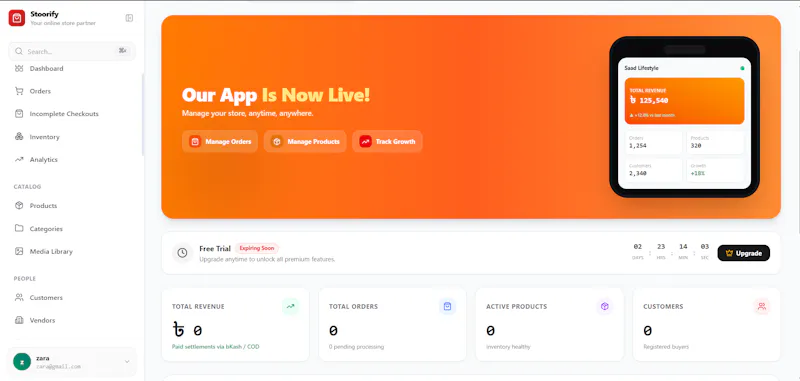Click "Manage your store, anytime, anywhere." text
The width and height of the screenshot is (800, 381).
tap(247, 113)
